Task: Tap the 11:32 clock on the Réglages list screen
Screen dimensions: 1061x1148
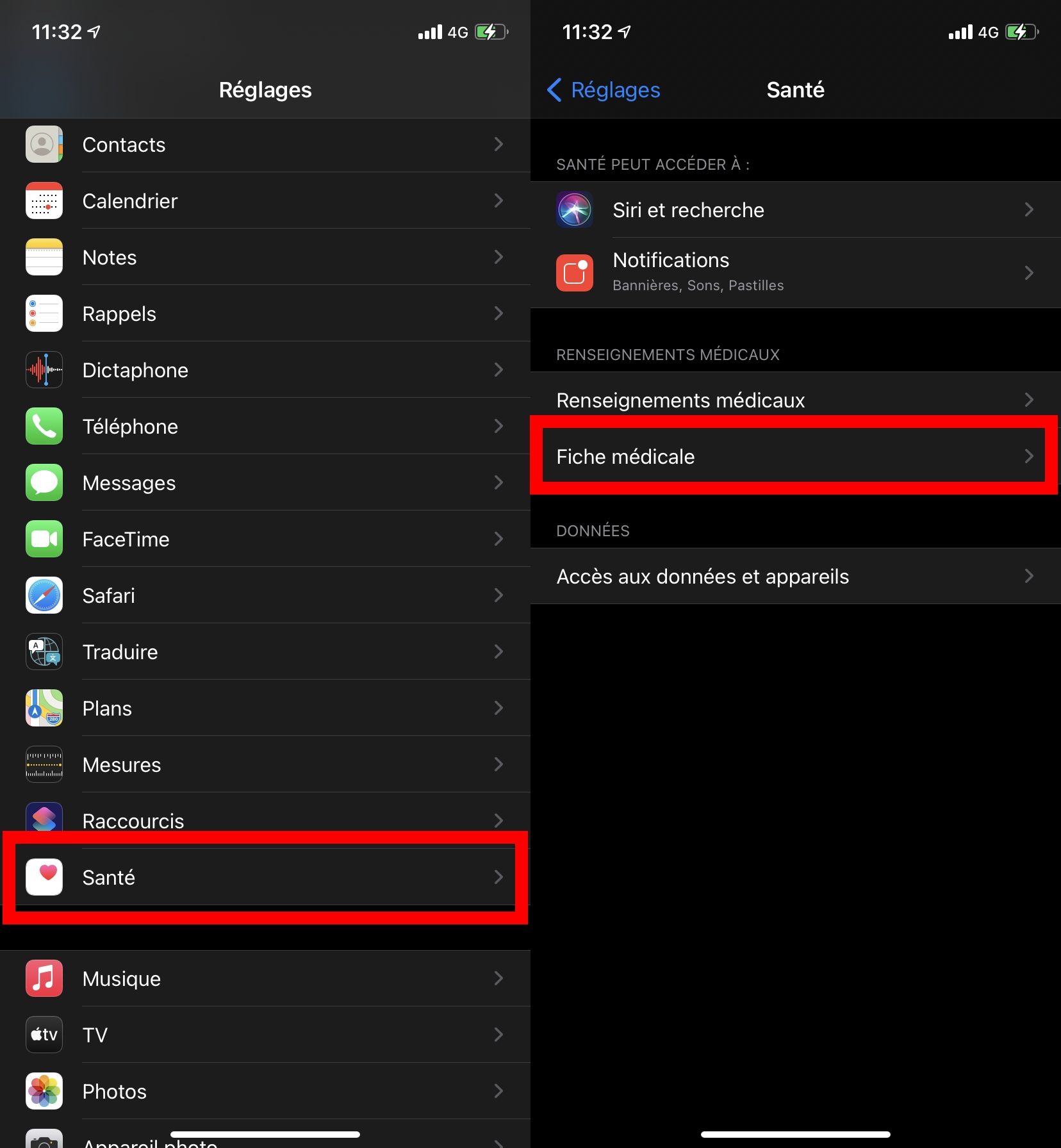Action: coord(57,32)
